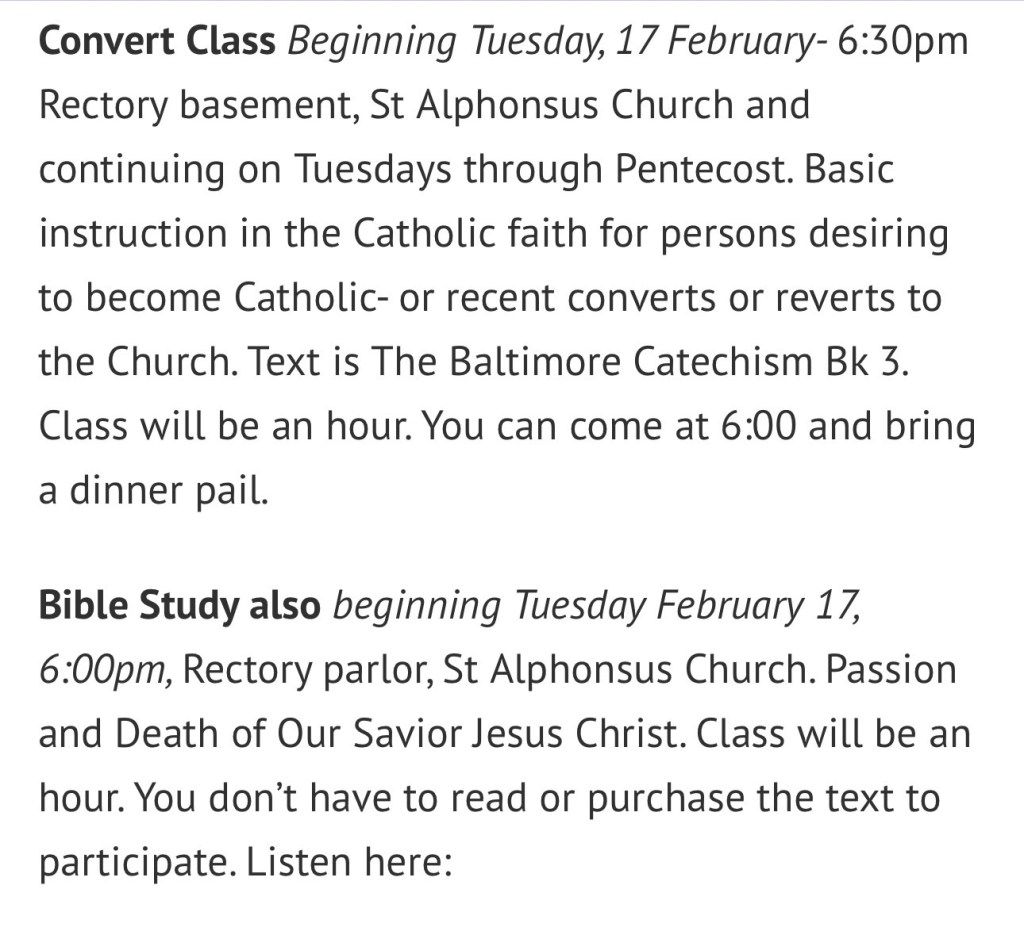Click the bold "Convert Class" heading
1024x931 pixels.
click(156, 41)
